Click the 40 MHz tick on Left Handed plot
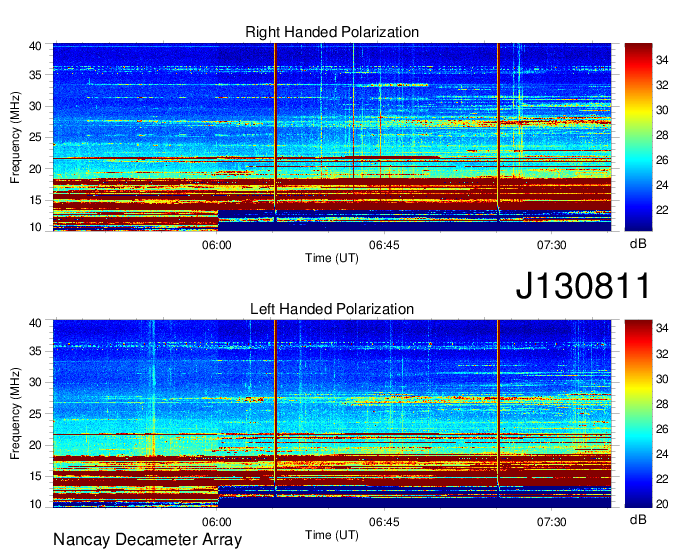680x552 pixels. click(35, 323)
